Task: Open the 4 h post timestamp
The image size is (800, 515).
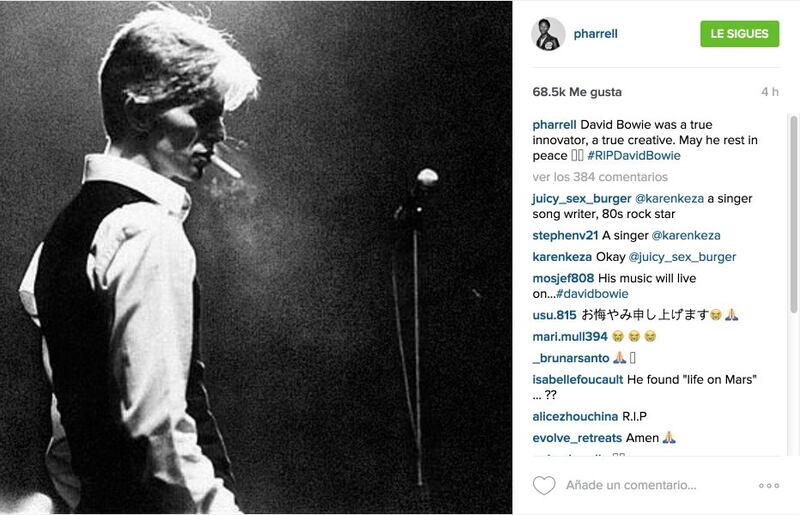Action: 770,92
